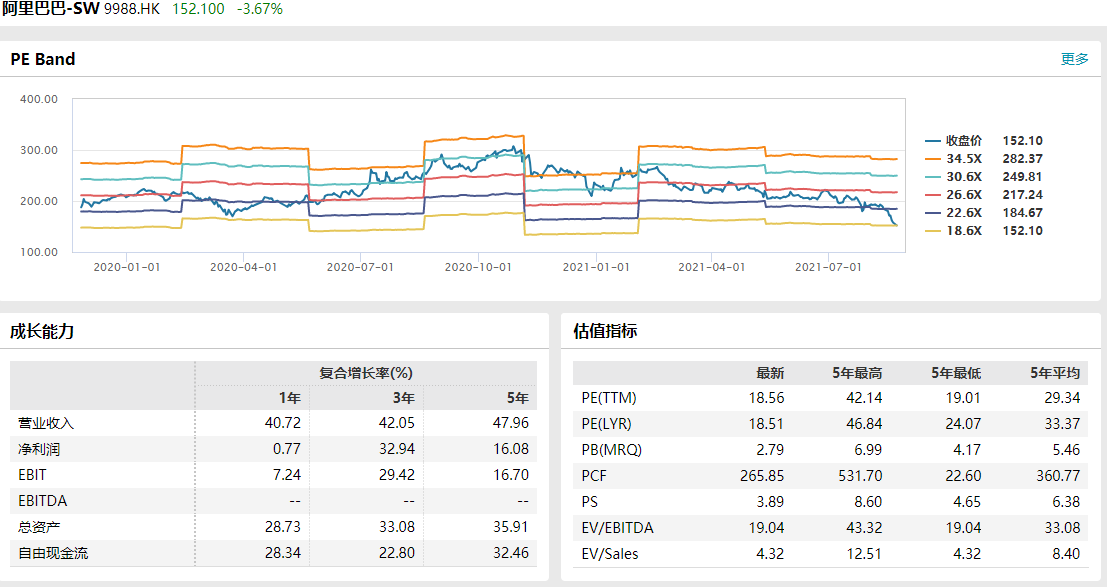Select the 自由现金流 row label
1107x587 pixels.
pos(53,553)
